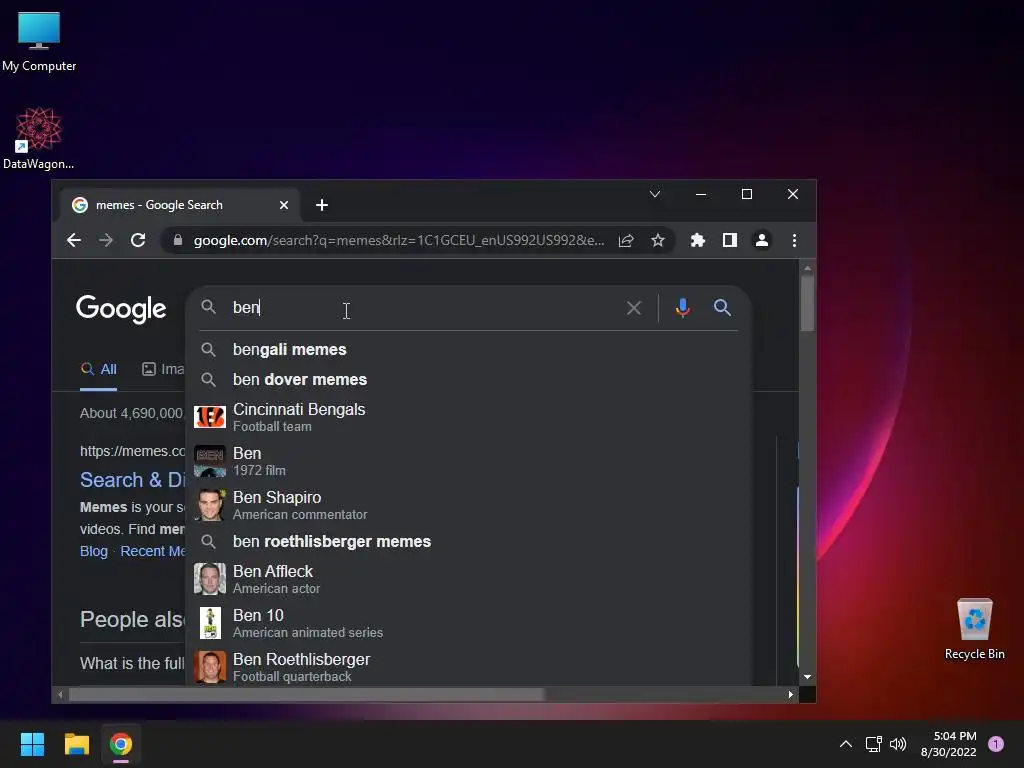This screenshot has height=768, width=1024.
Task: Share this page from the address bar
Action: point(626,240)
